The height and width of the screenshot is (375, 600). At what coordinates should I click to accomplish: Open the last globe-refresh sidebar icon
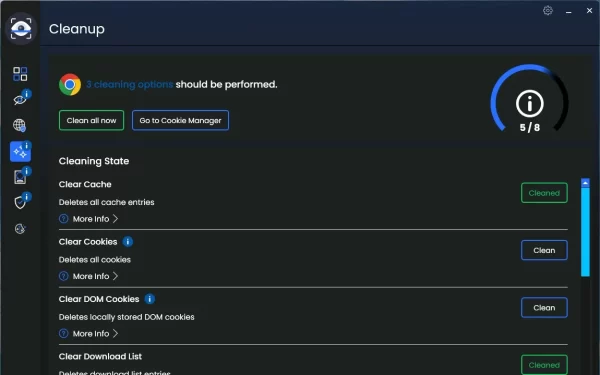pyautogui.click(x=20, y=229)
